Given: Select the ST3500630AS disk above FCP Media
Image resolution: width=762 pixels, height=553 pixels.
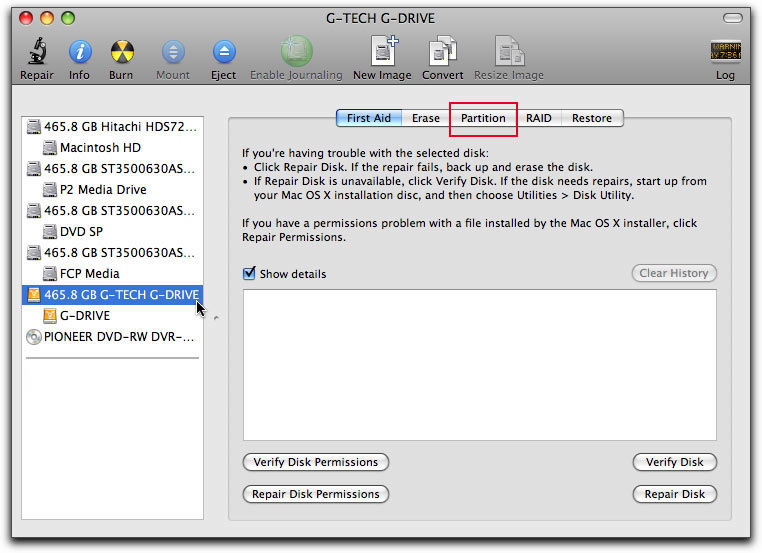Looking at the screenshot, I should 112,253.
